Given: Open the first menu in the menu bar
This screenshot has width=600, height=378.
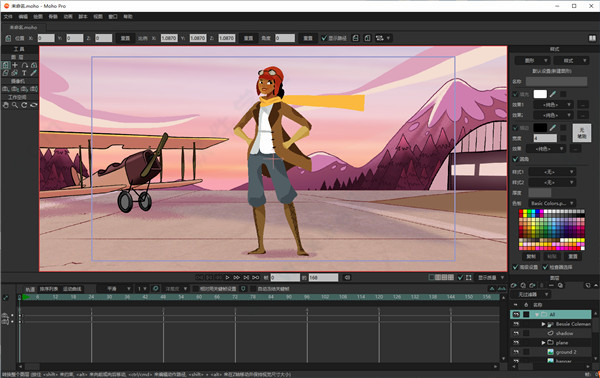Looking at the screenshot, I should [x=8, y=16].
